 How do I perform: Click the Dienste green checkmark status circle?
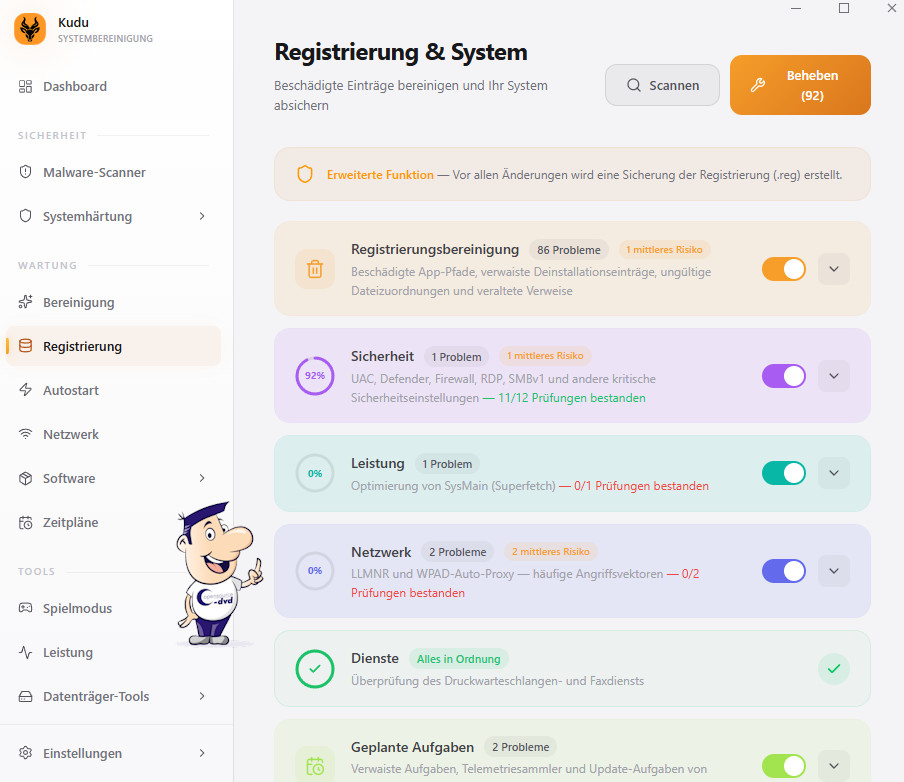(315, 669)
